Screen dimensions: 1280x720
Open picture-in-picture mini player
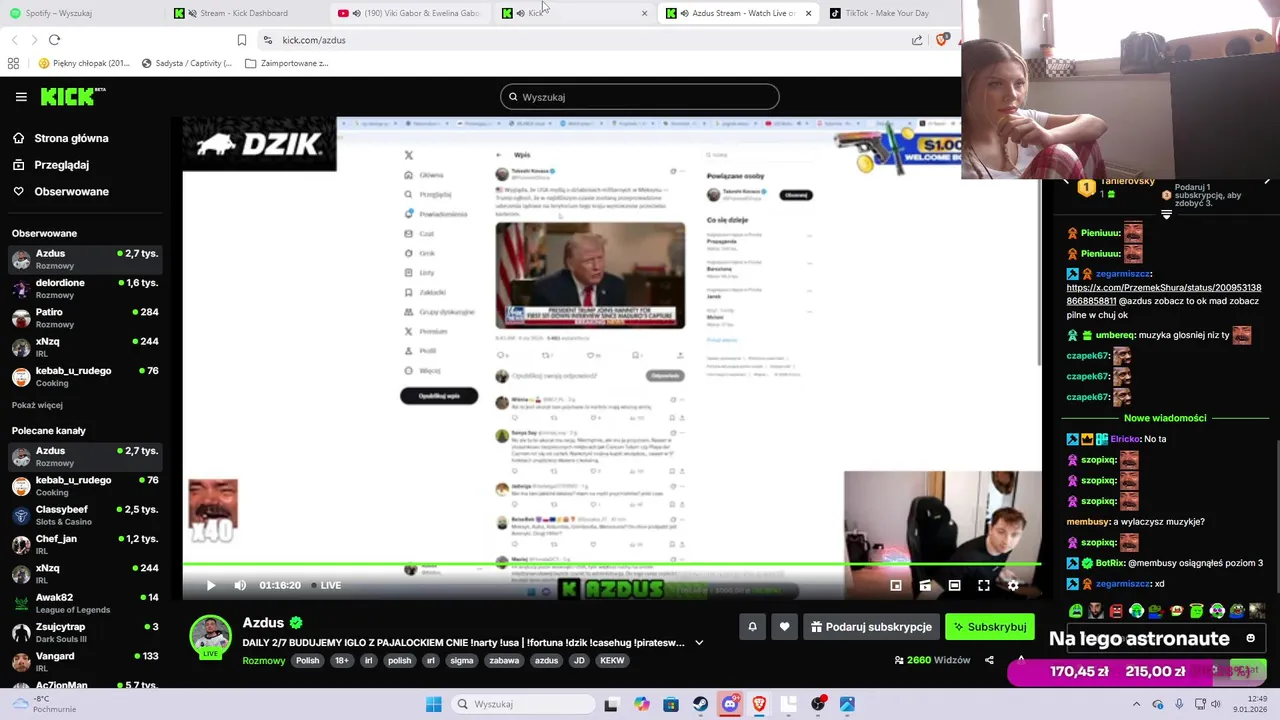[896, 585]
